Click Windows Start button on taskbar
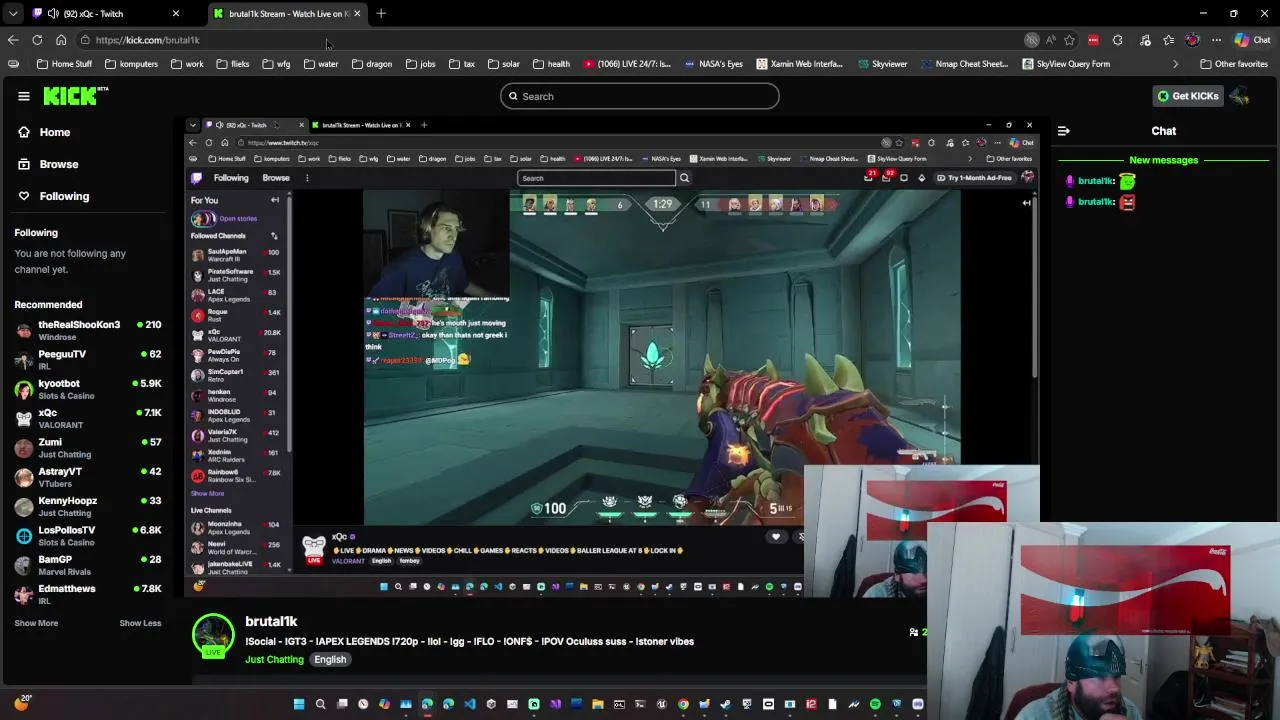1280x720 pixels. pos(299,704)
